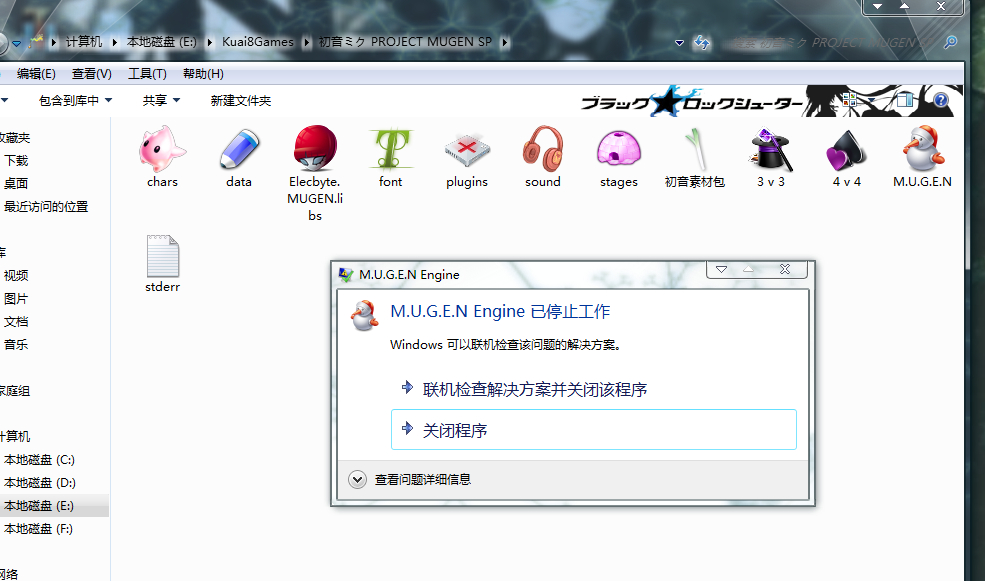Select the 4 v 4 launcher
The height and width of the screenshot is (581, 985).
click(847, 157)
